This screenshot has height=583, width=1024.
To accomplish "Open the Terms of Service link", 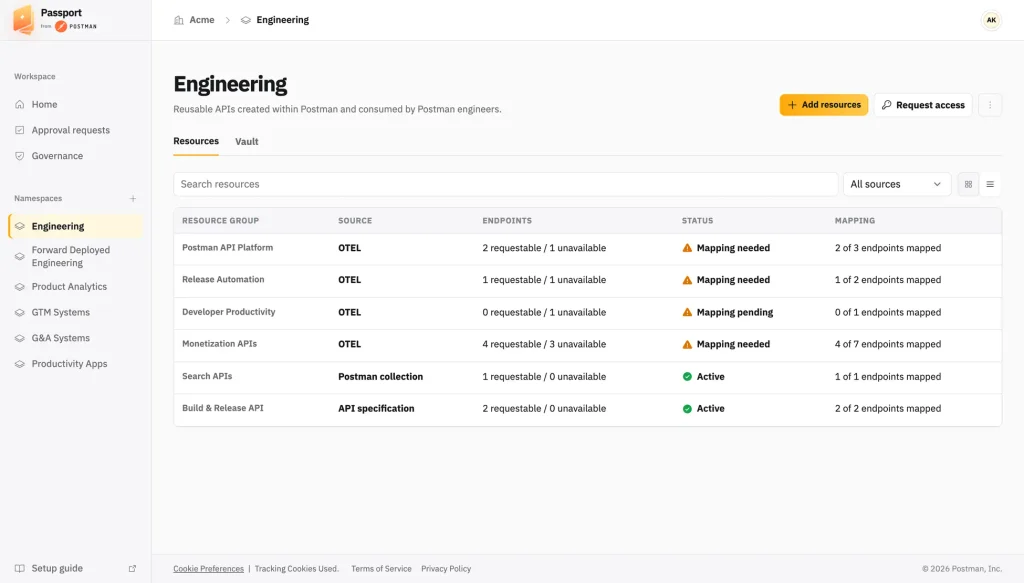I will 381,569.
